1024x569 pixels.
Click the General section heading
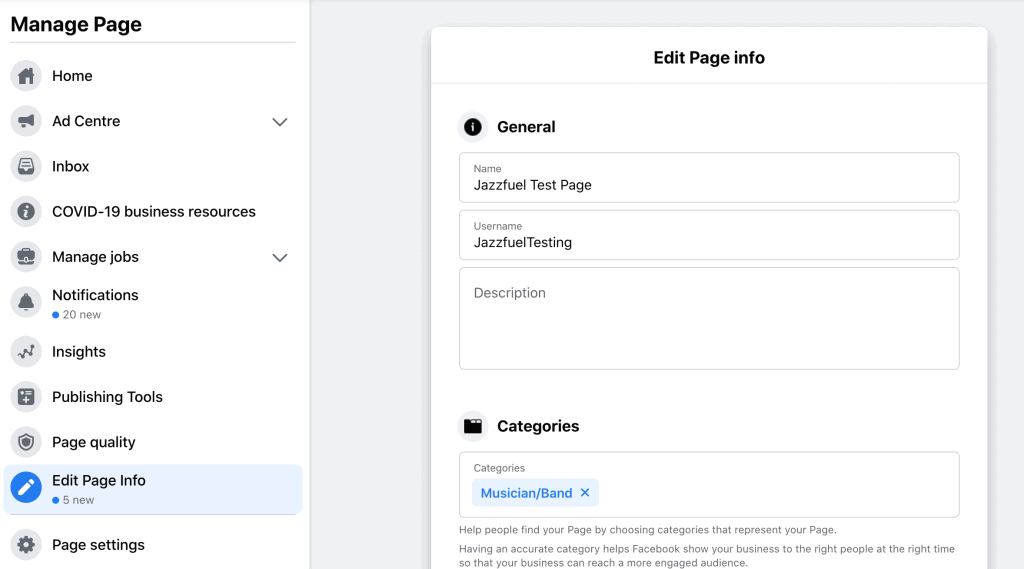pos(526,127)
